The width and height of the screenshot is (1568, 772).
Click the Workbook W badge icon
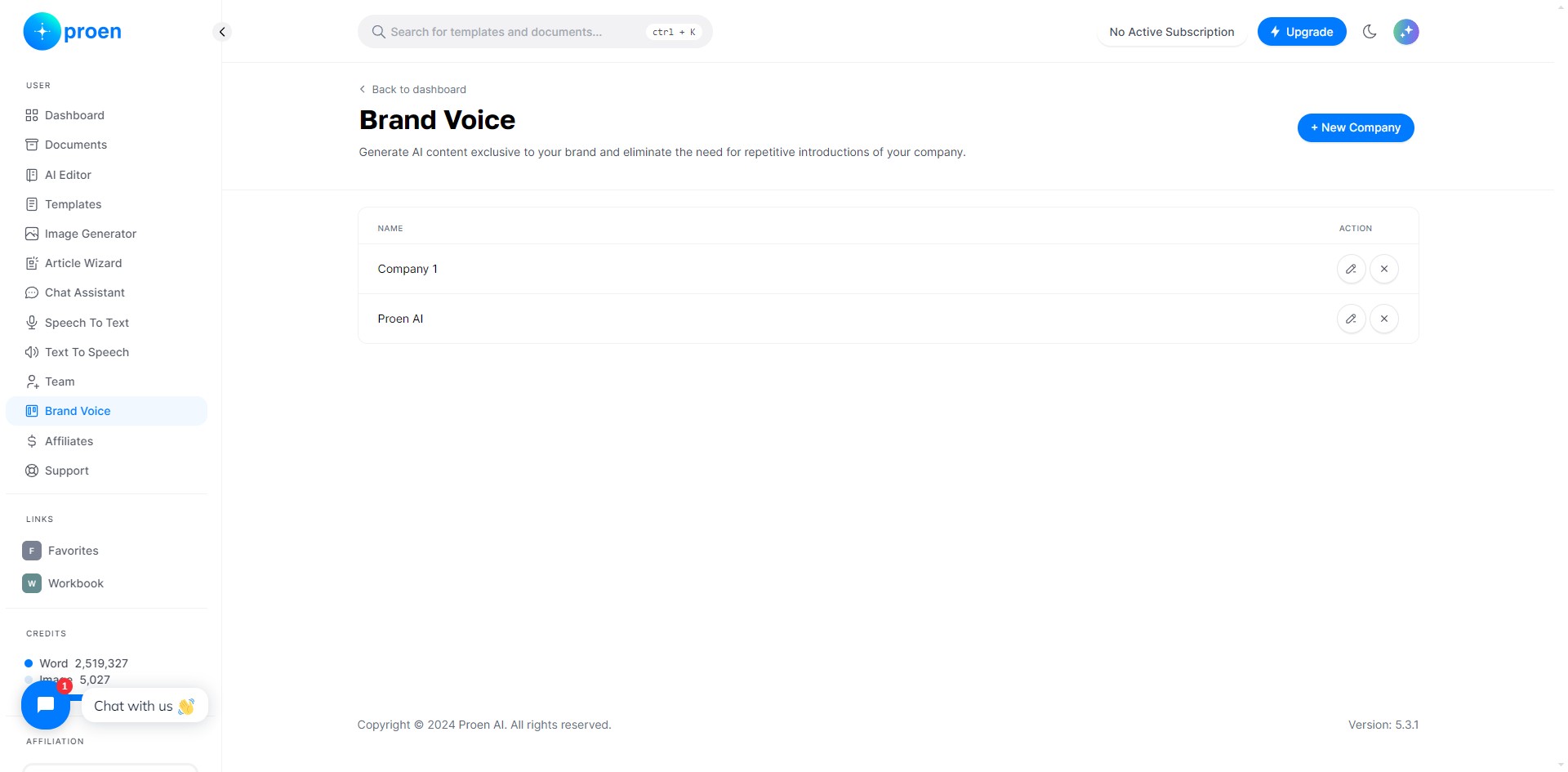(32, 583)
